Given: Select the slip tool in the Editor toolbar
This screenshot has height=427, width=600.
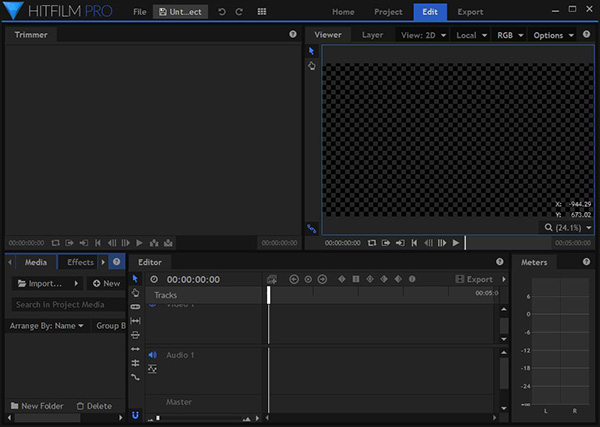Looking at the screenshot, I should coord(135,321).
